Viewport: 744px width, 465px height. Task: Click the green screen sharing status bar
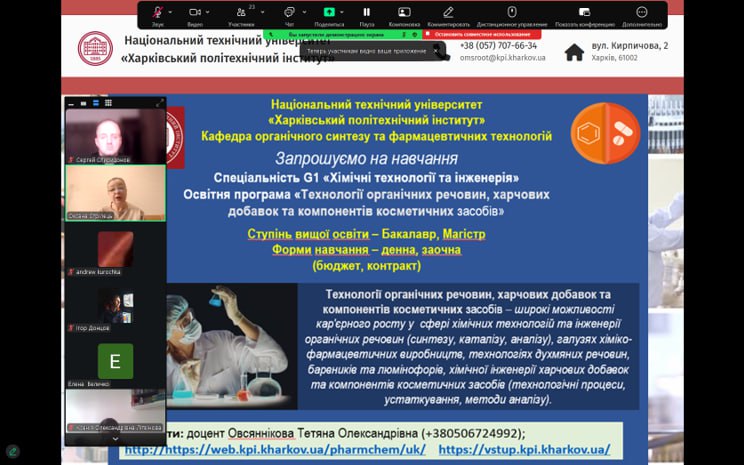click(x=342, y=35)
